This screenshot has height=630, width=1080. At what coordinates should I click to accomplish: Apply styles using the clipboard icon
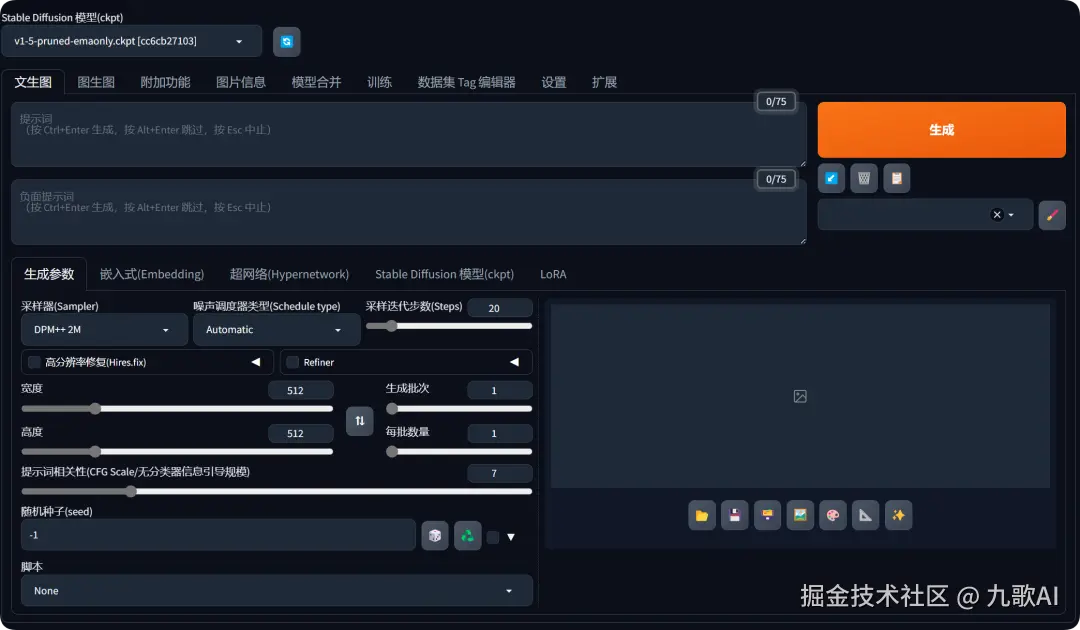pos(896,177)
